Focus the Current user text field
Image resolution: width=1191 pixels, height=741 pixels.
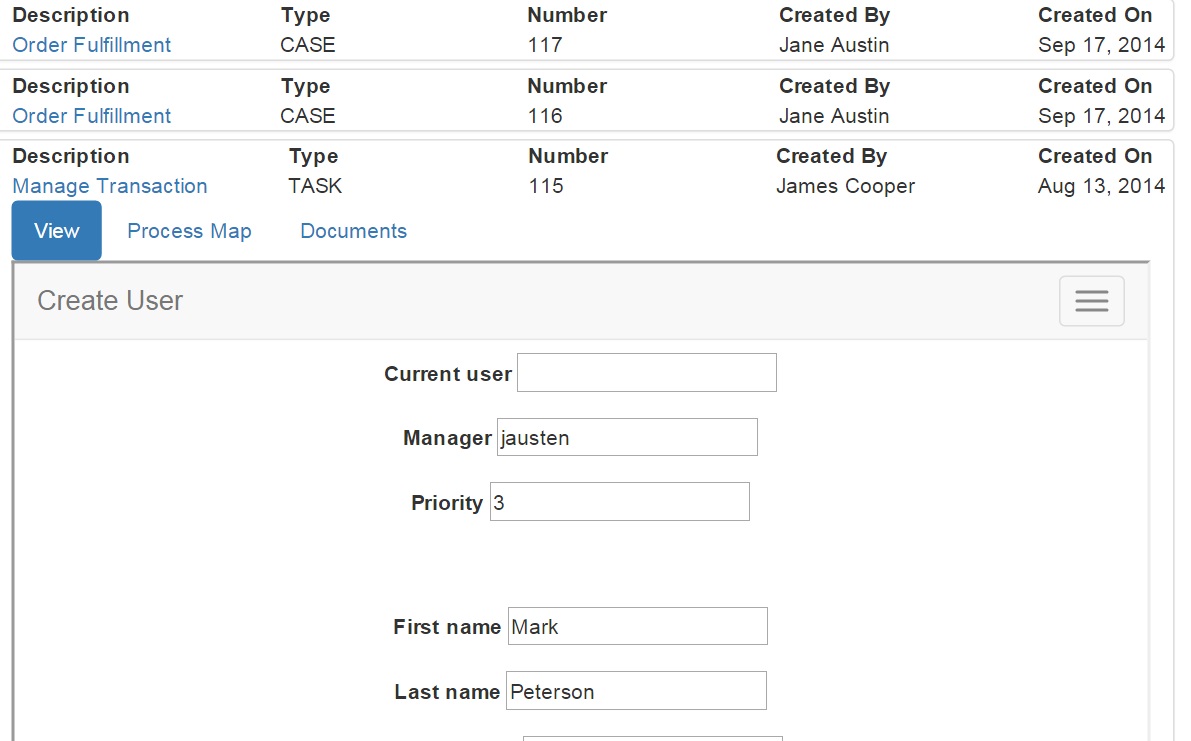(646, 373)
